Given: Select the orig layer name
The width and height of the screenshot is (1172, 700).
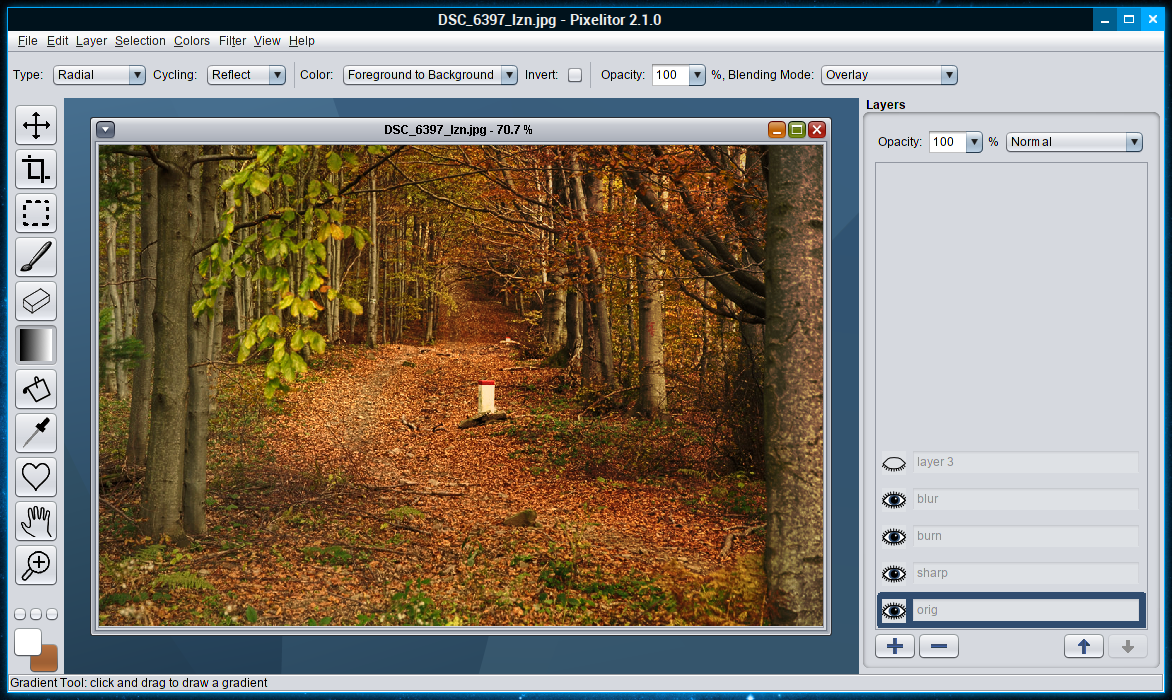Looking at the screenshot, I should click(x=1026, y=610).
